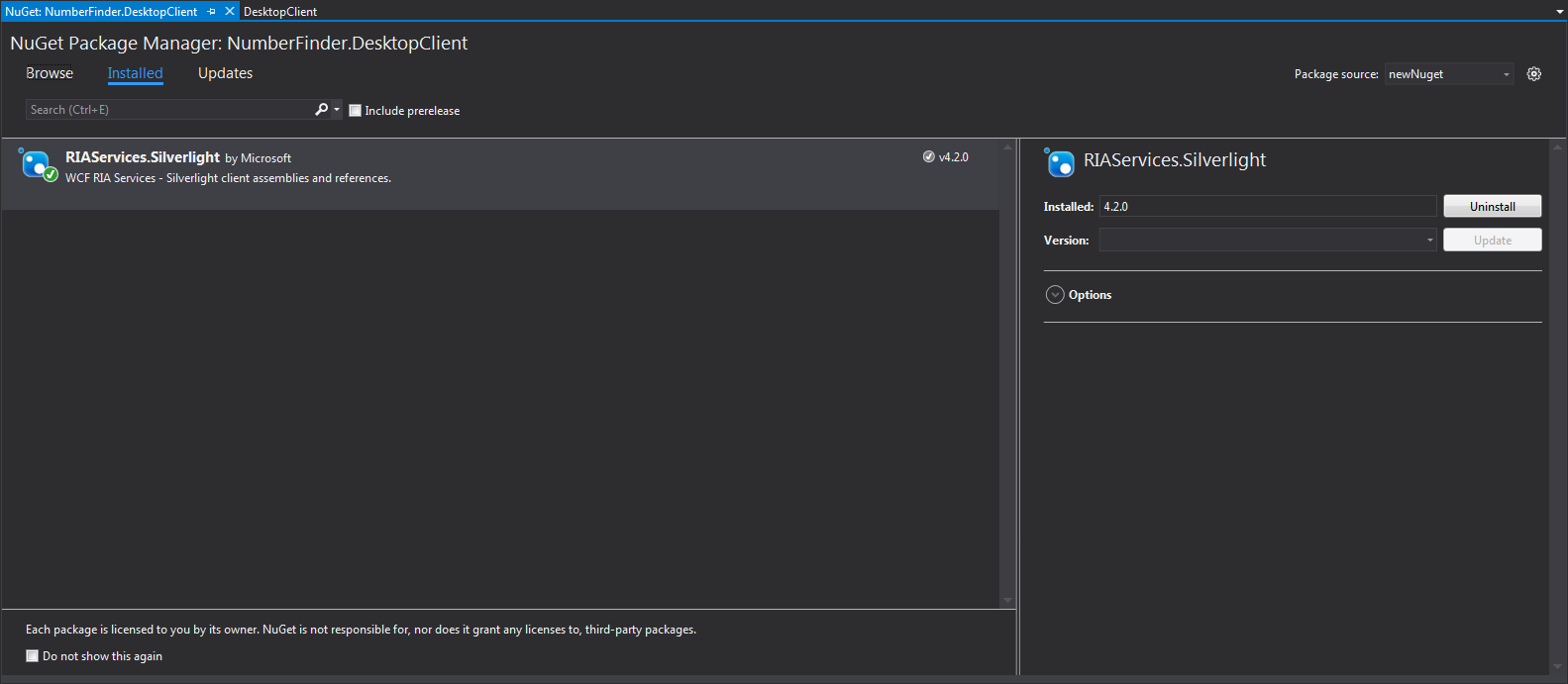Check Do not show this again
Viewport: 1568px width, 684px height.
point(32,656)
